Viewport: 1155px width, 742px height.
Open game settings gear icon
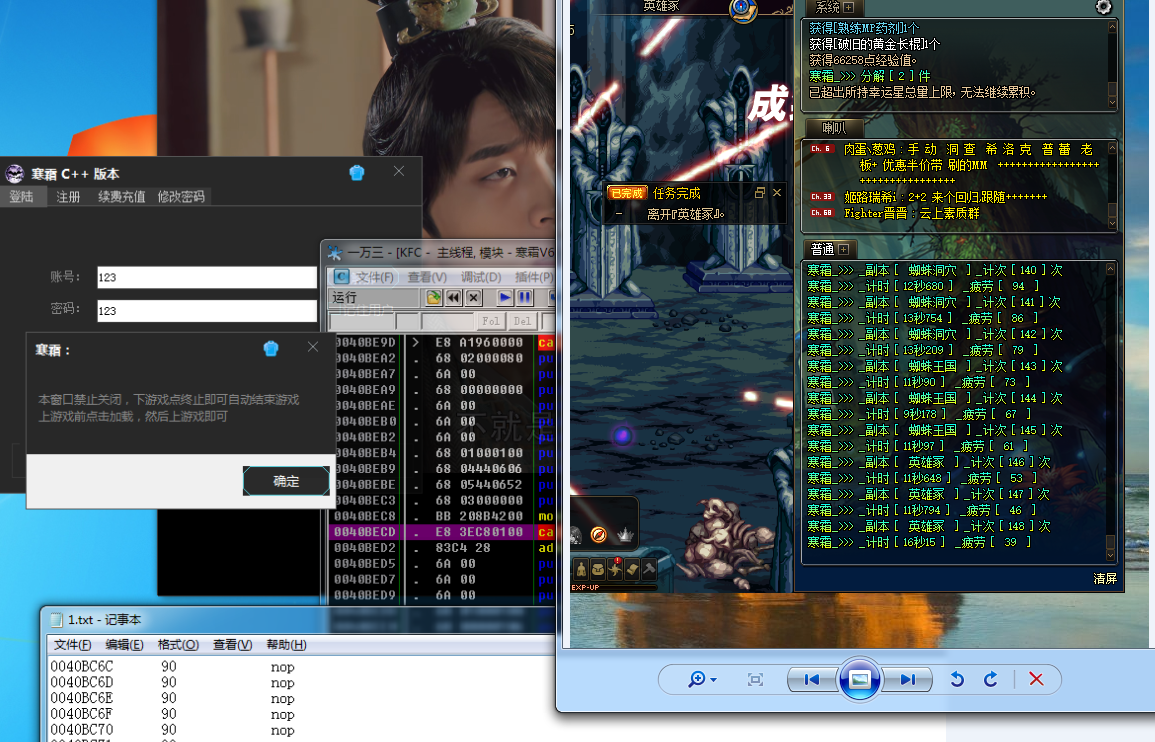1103,7
